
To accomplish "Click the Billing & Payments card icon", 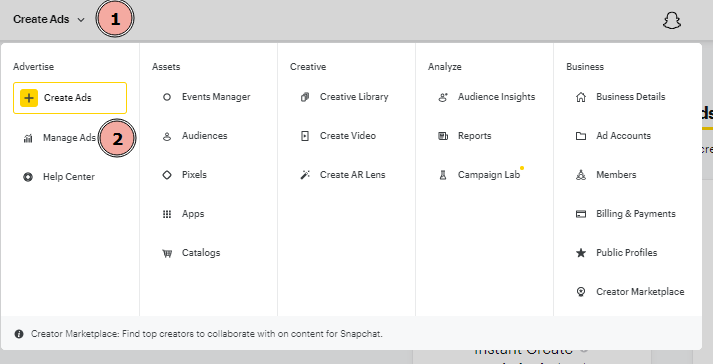I will click(x=581, y=214).
